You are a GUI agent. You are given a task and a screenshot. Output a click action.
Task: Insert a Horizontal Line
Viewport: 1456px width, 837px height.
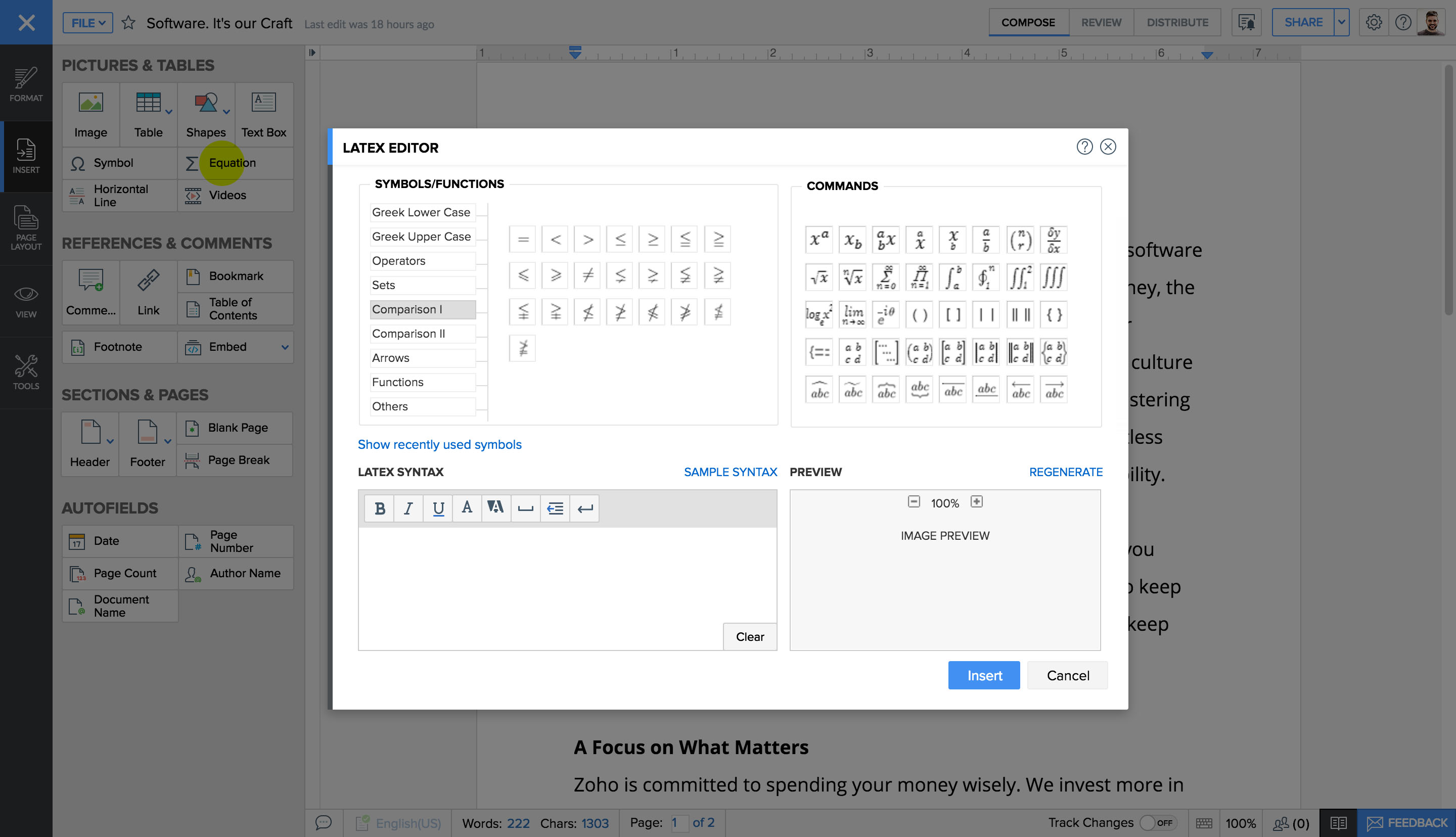click(x=121, y=195)
